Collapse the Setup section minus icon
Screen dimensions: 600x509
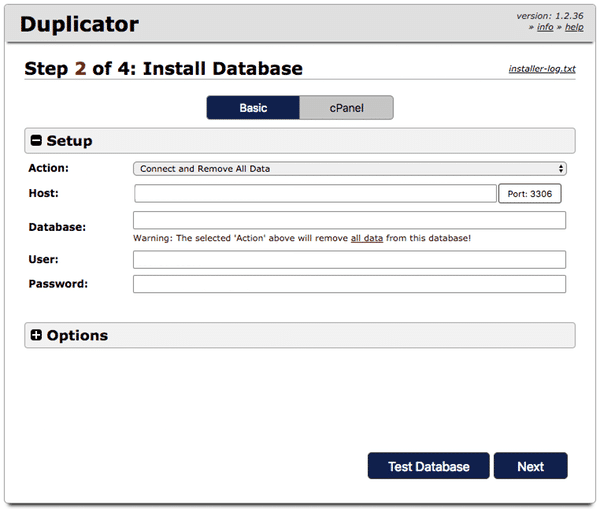pyautogui.click(x=36, y=140)
